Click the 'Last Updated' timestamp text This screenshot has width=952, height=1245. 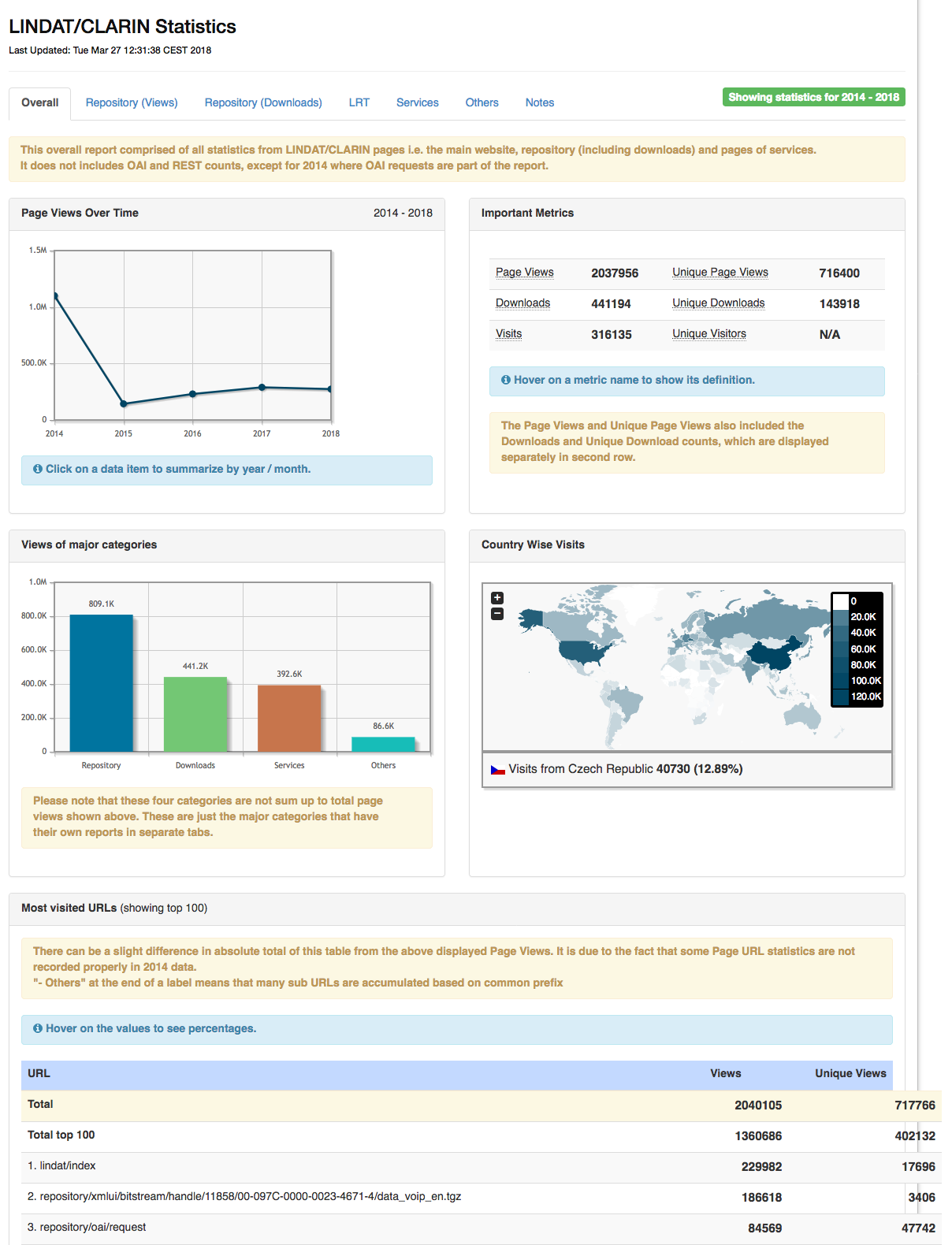click(110, 50)
